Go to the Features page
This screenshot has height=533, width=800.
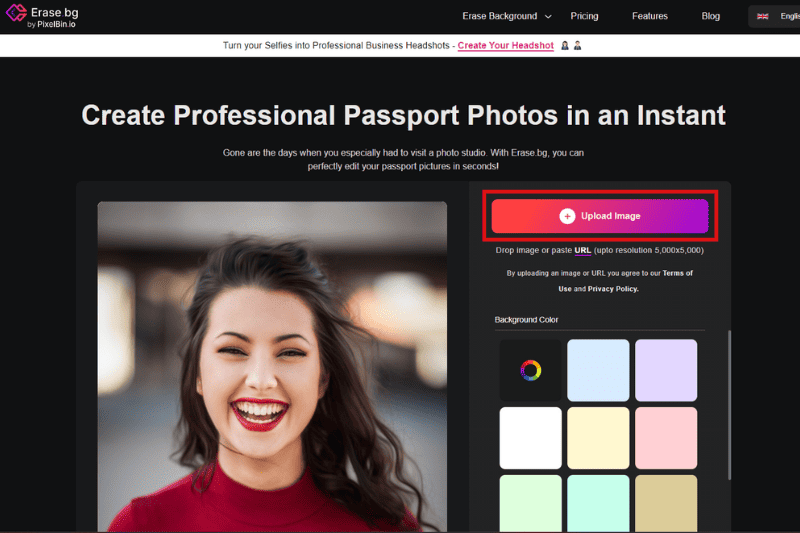(650, 16)
